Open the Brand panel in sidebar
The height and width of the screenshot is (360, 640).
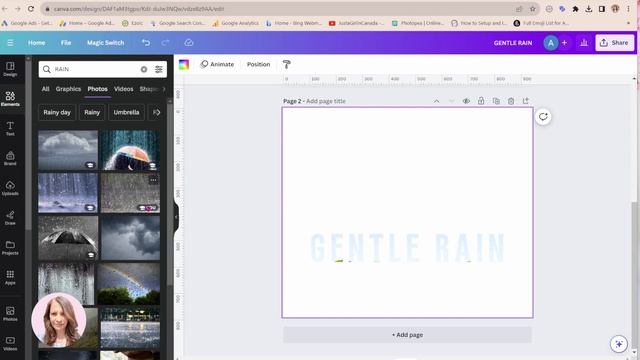(x=10, y=158)
